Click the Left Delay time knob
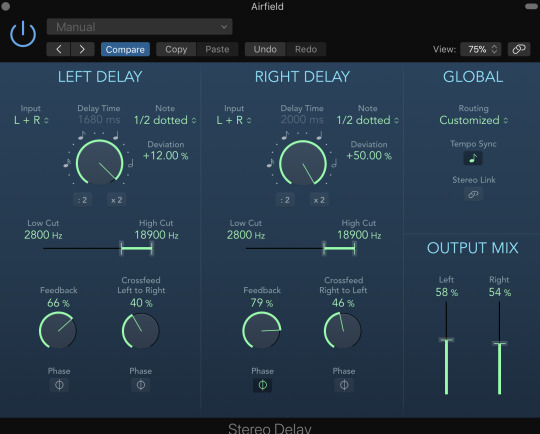Viewport: 540px width, 434px height. 100,162
